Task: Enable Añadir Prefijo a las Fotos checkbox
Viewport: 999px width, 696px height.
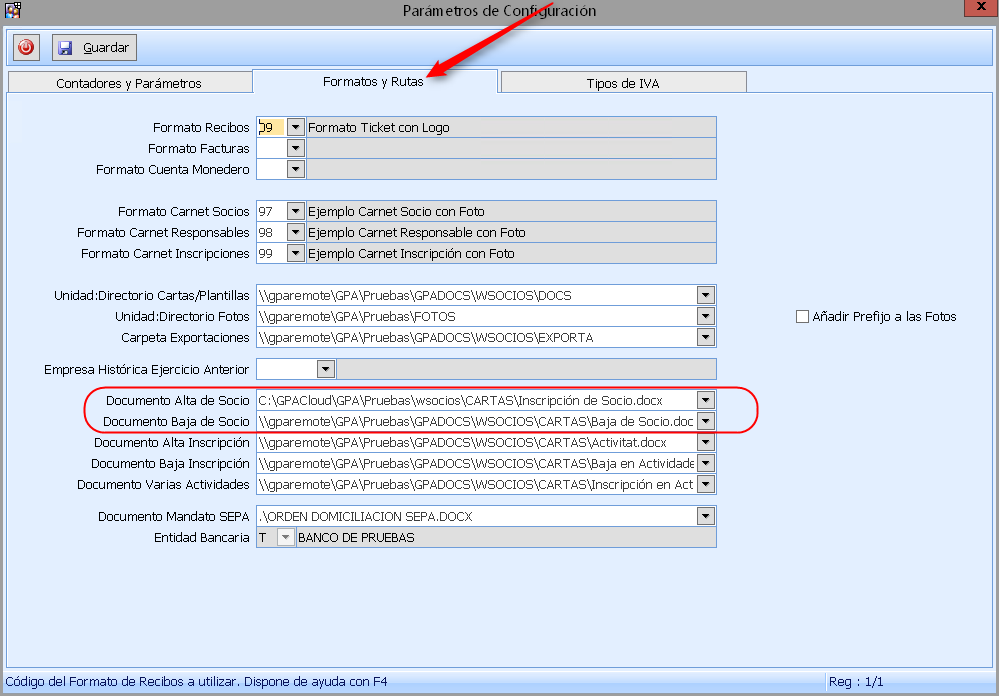Action: [802, 317]
